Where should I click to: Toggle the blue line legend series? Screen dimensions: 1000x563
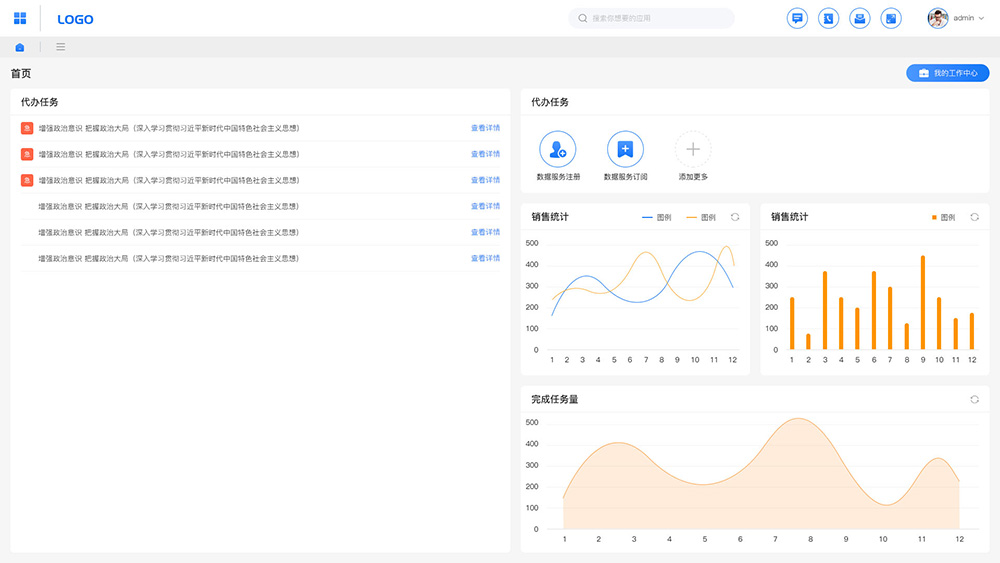click(656, 217)
